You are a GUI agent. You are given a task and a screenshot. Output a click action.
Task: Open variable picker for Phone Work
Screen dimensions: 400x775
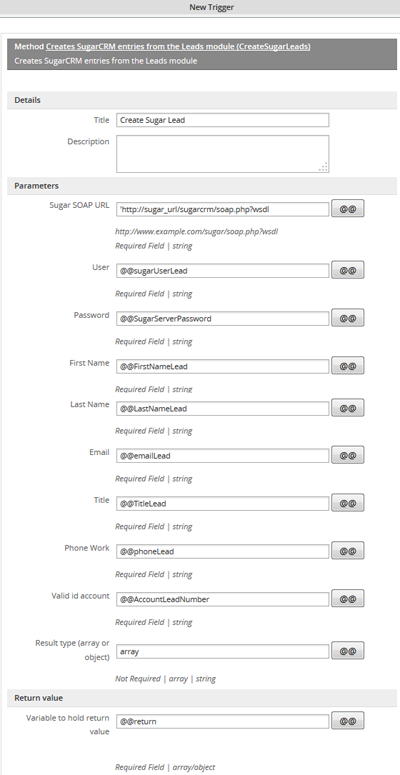click(348, 551)
